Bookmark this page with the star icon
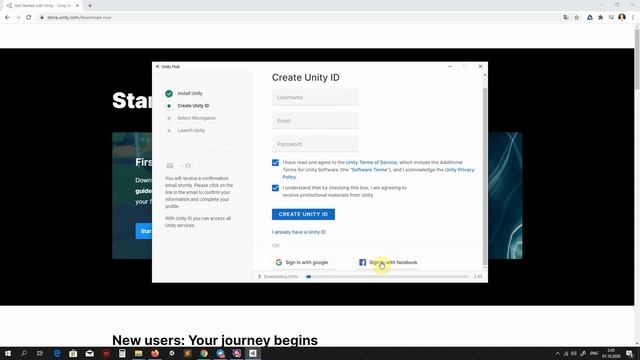The image size is (640, 360). pyautogui.click(x=577, y=18)
